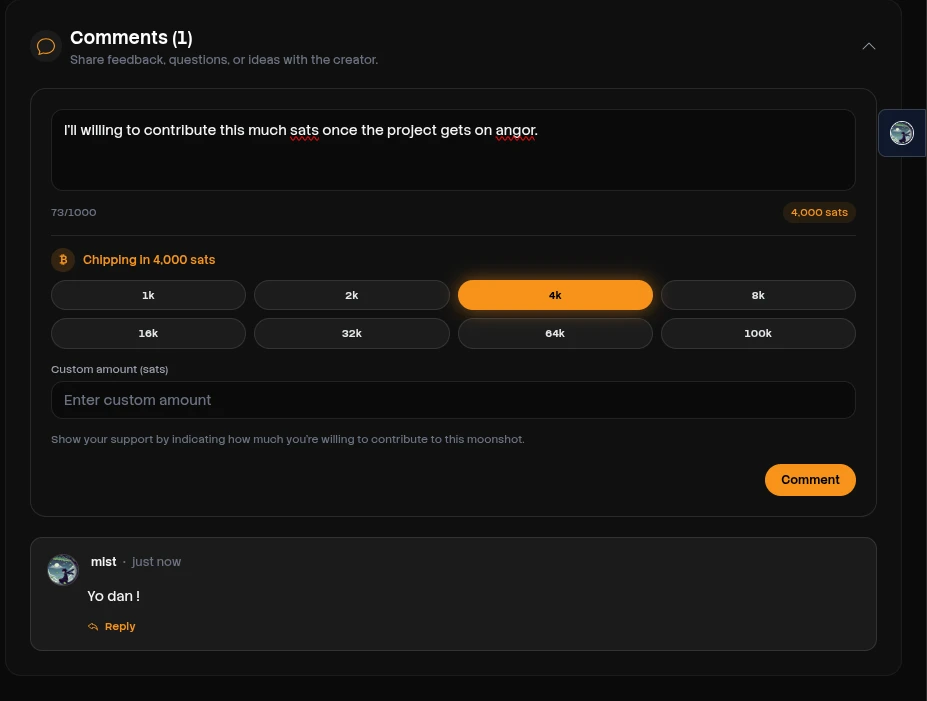
Task: Select the 100k sats amount
Action: [x=758, y=333]
